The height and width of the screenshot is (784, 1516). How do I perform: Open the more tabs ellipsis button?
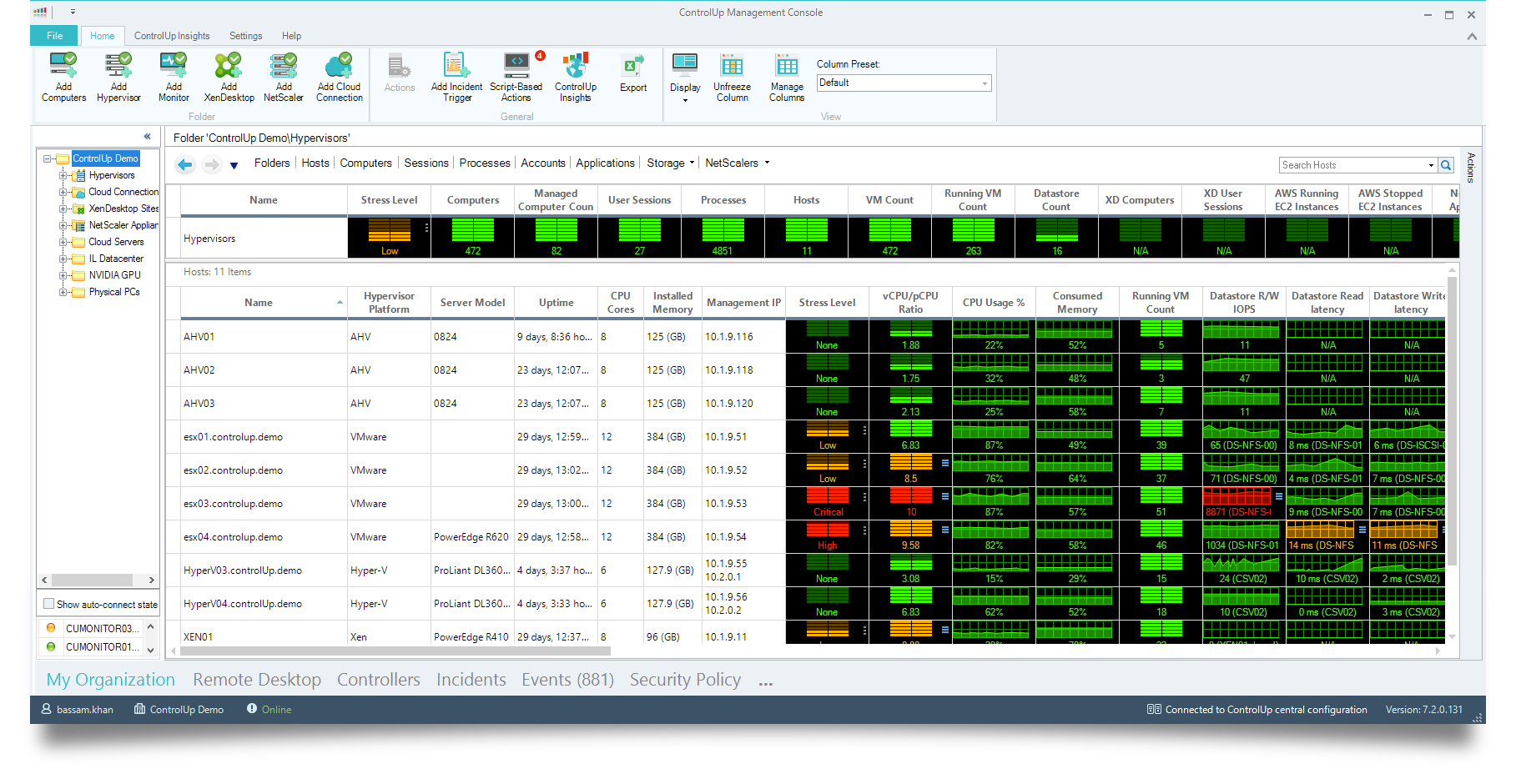(x=765, y=683)
